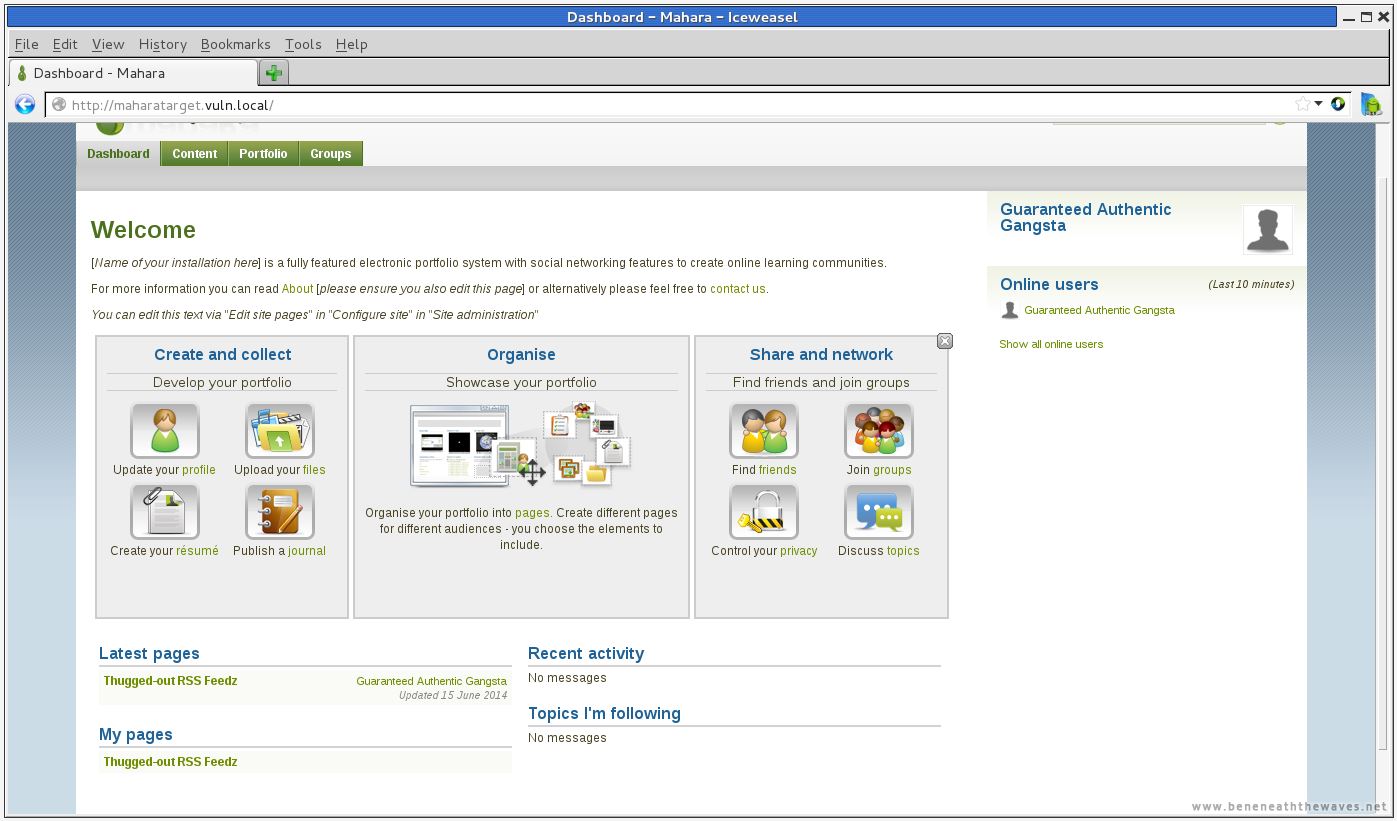Open the History menu

tap(163, 44)
